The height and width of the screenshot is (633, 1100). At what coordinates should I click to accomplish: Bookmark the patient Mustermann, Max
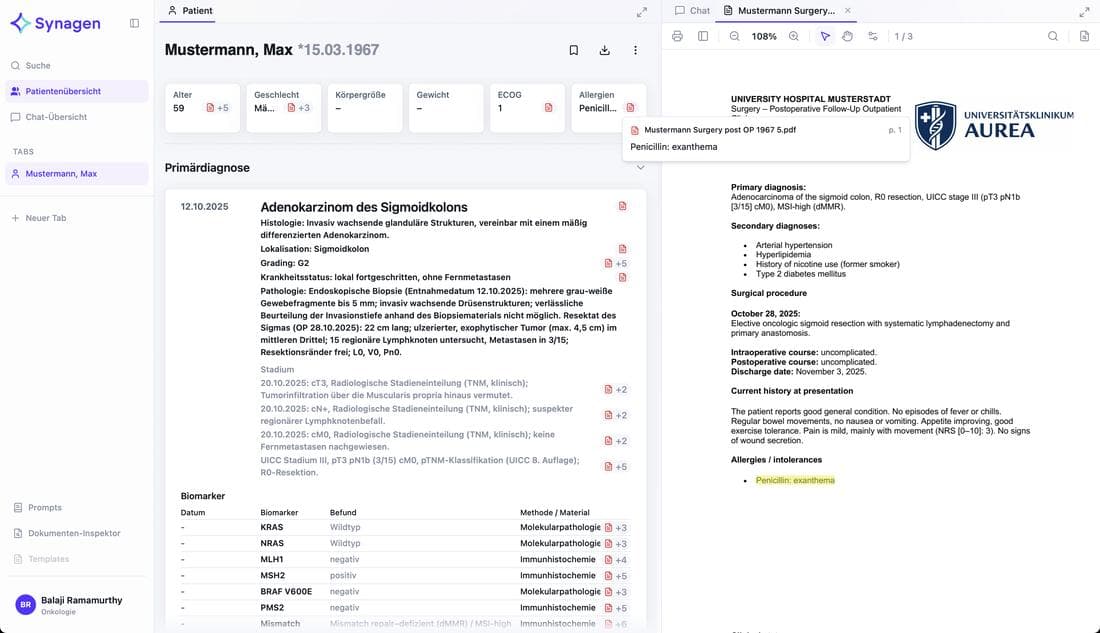pos(574,50)
